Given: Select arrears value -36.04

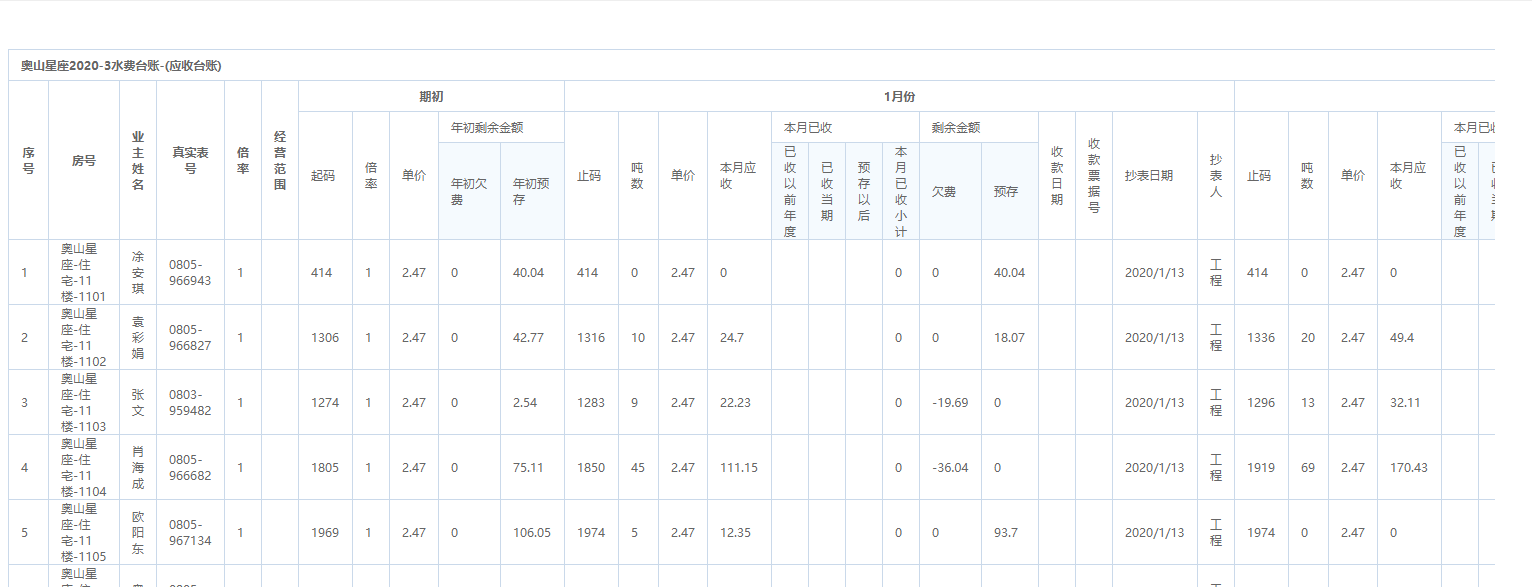Looking at the screenshot, I should click(x=950, y=468).
